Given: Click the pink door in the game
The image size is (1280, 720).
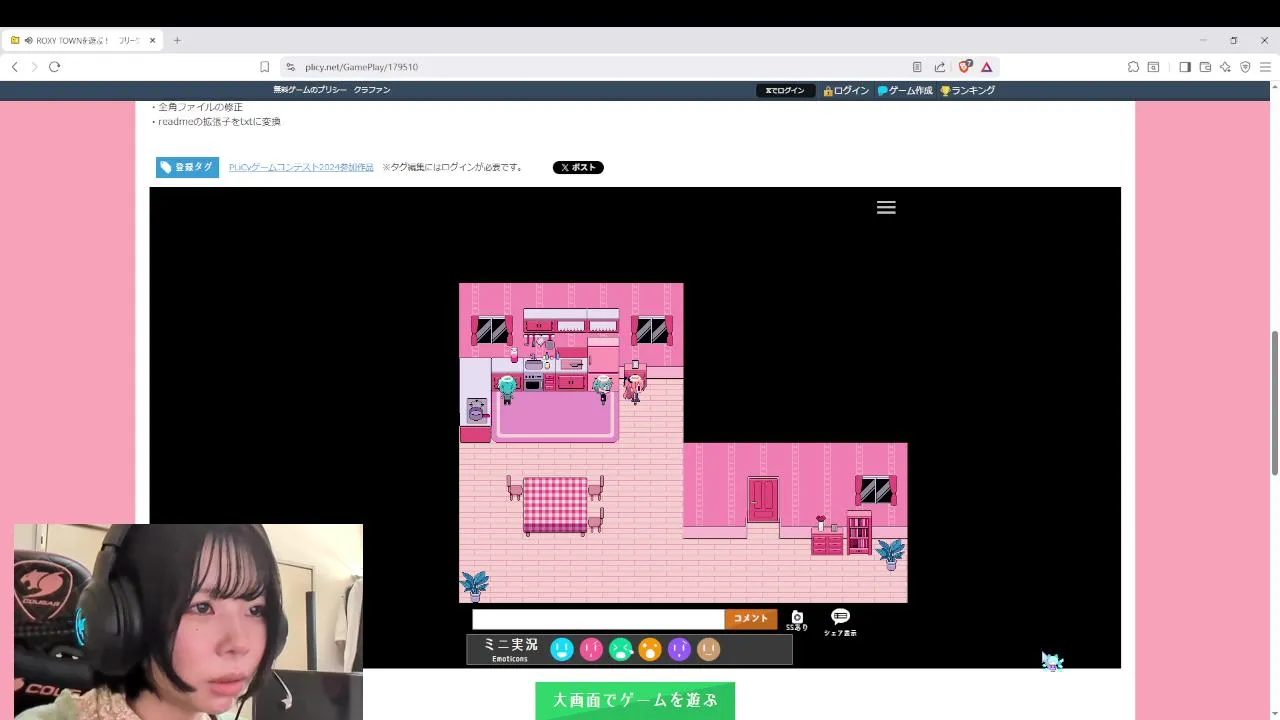Looking at the screenshot, I should [763, 499].
